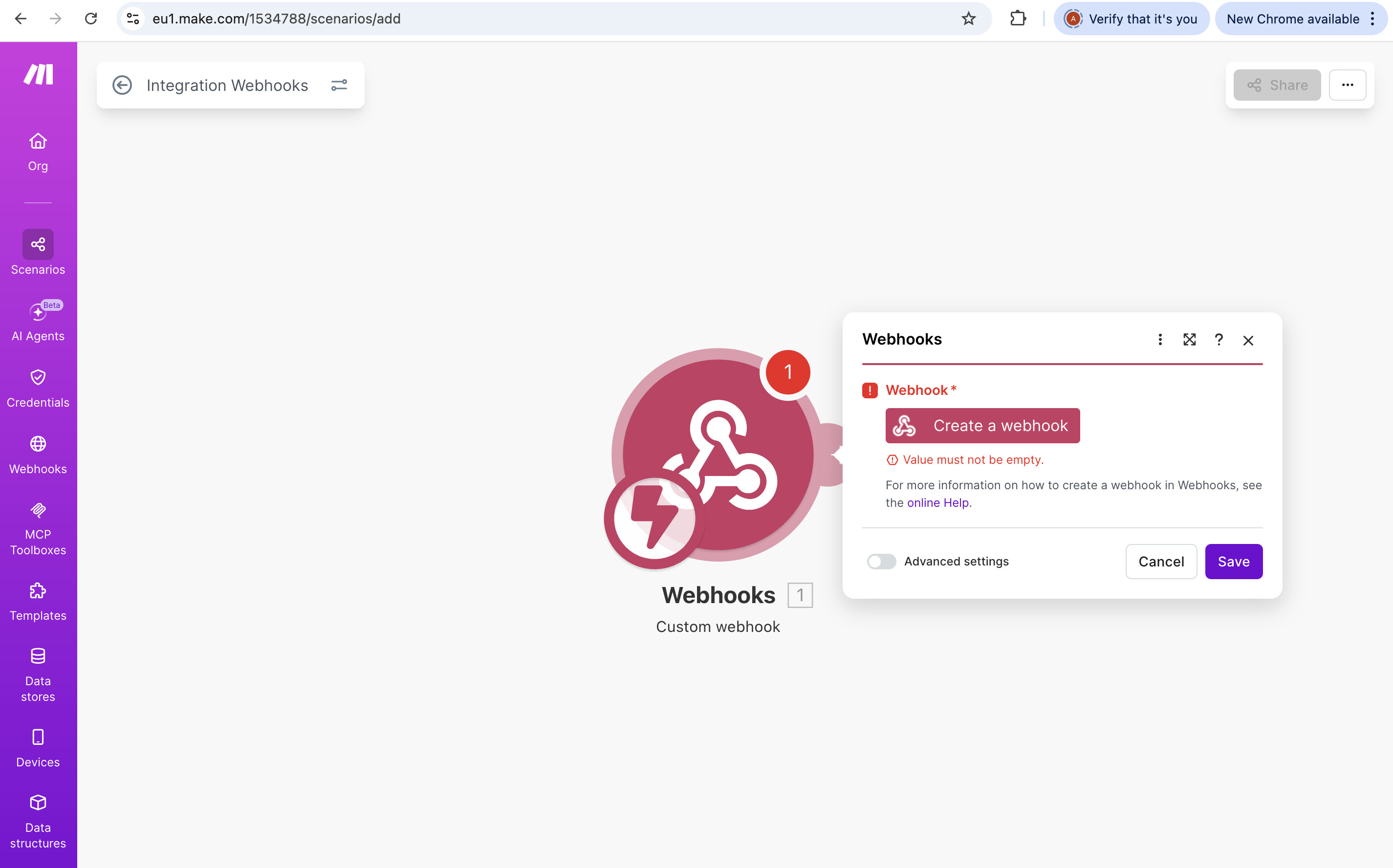Click the Webhooks module circle on canvas
1393x868 pixels.
(x=718, y=455)
